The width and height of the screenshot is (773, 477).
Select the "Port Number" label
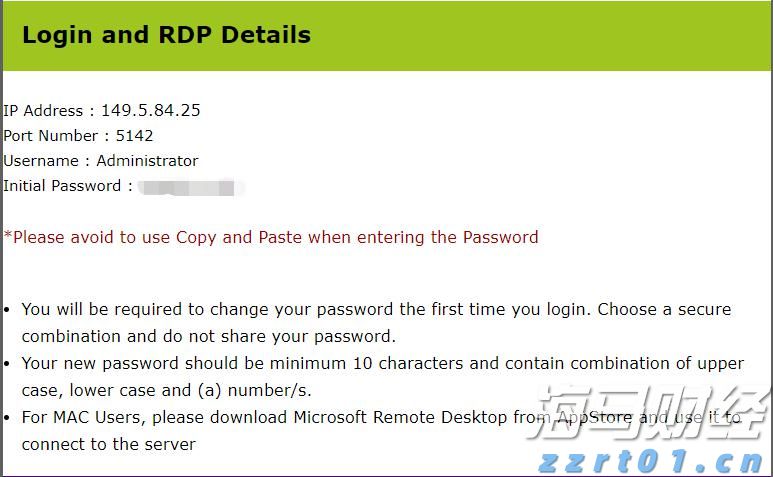tap(50, 135)
